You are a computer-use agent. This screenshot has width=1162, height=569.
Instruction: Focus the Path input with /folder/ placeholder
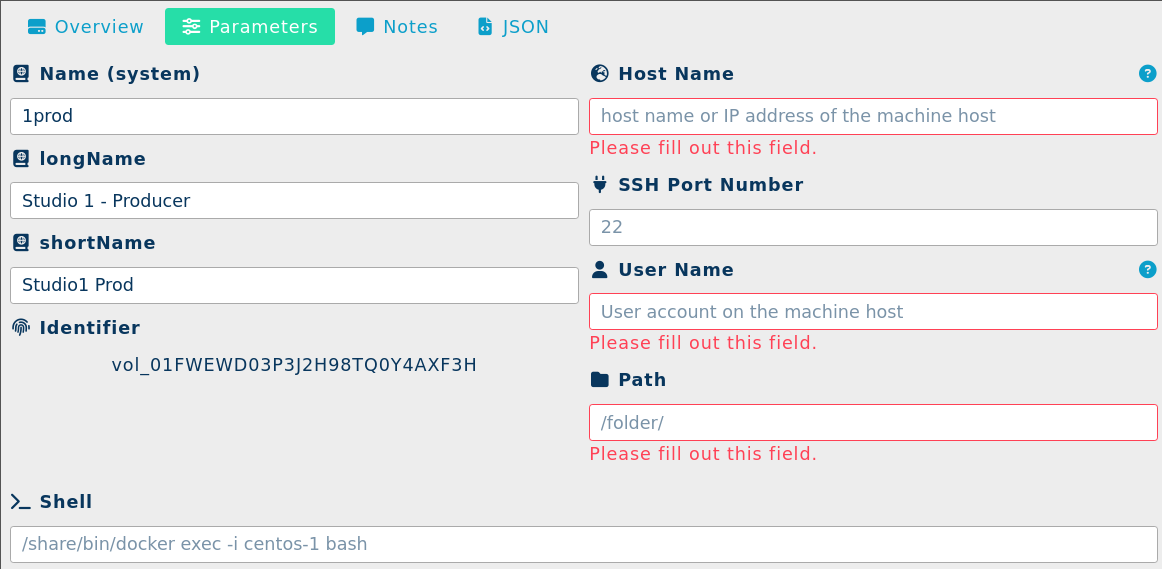pyautogui.click(x=873, y=422)
